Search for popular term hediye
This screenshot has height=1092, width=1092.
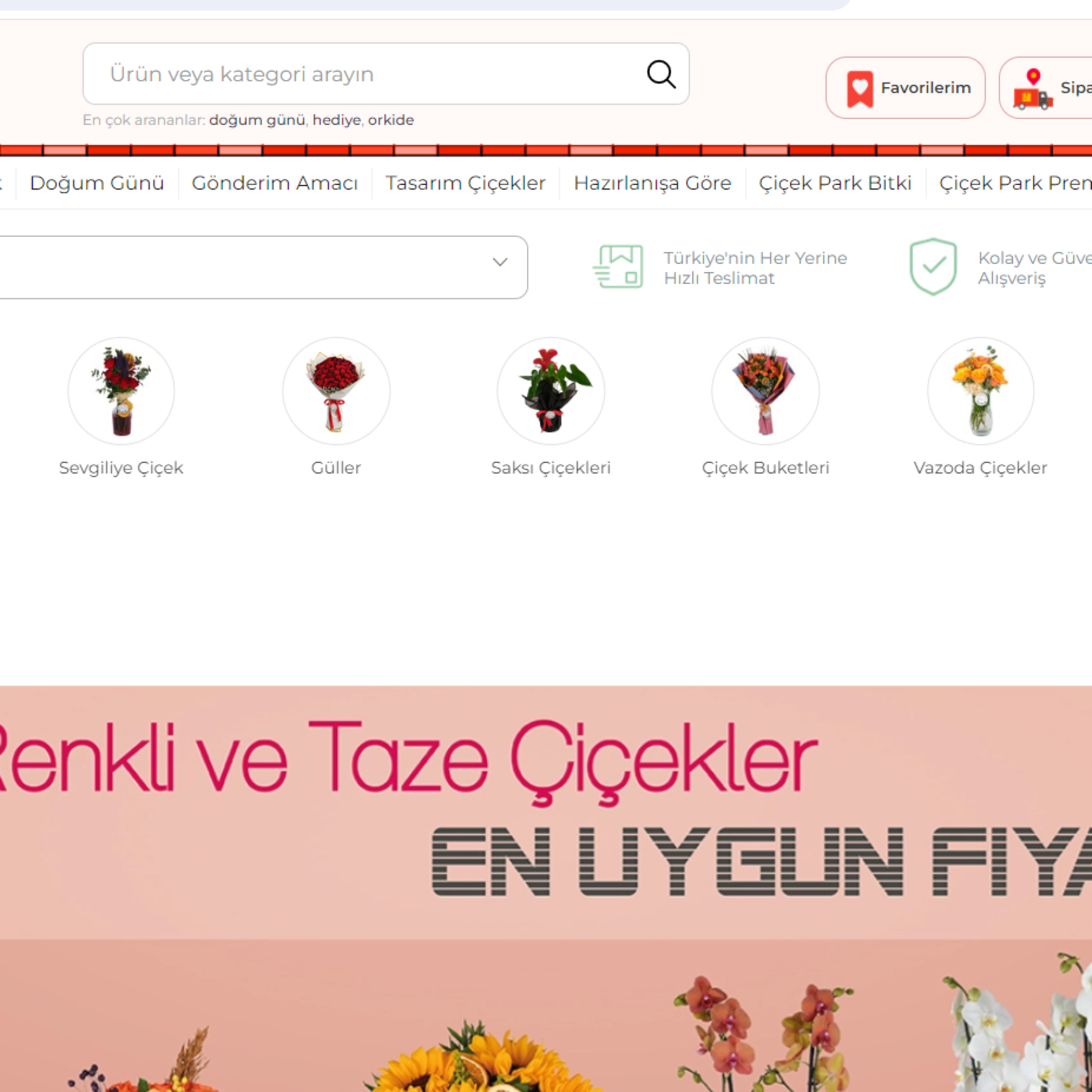pos(337,120)
